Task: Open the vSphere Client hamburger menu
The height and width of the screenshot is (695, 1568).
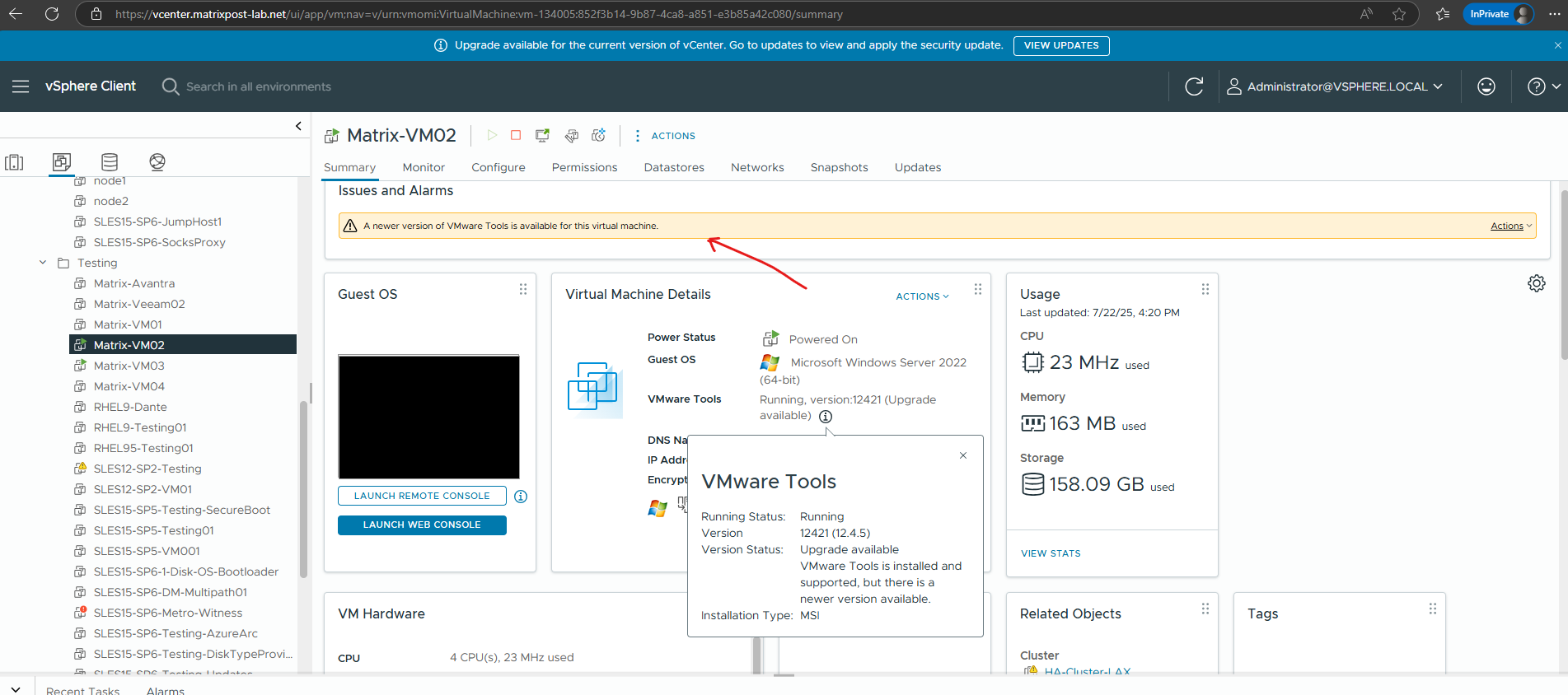Action: click(21, 86)
